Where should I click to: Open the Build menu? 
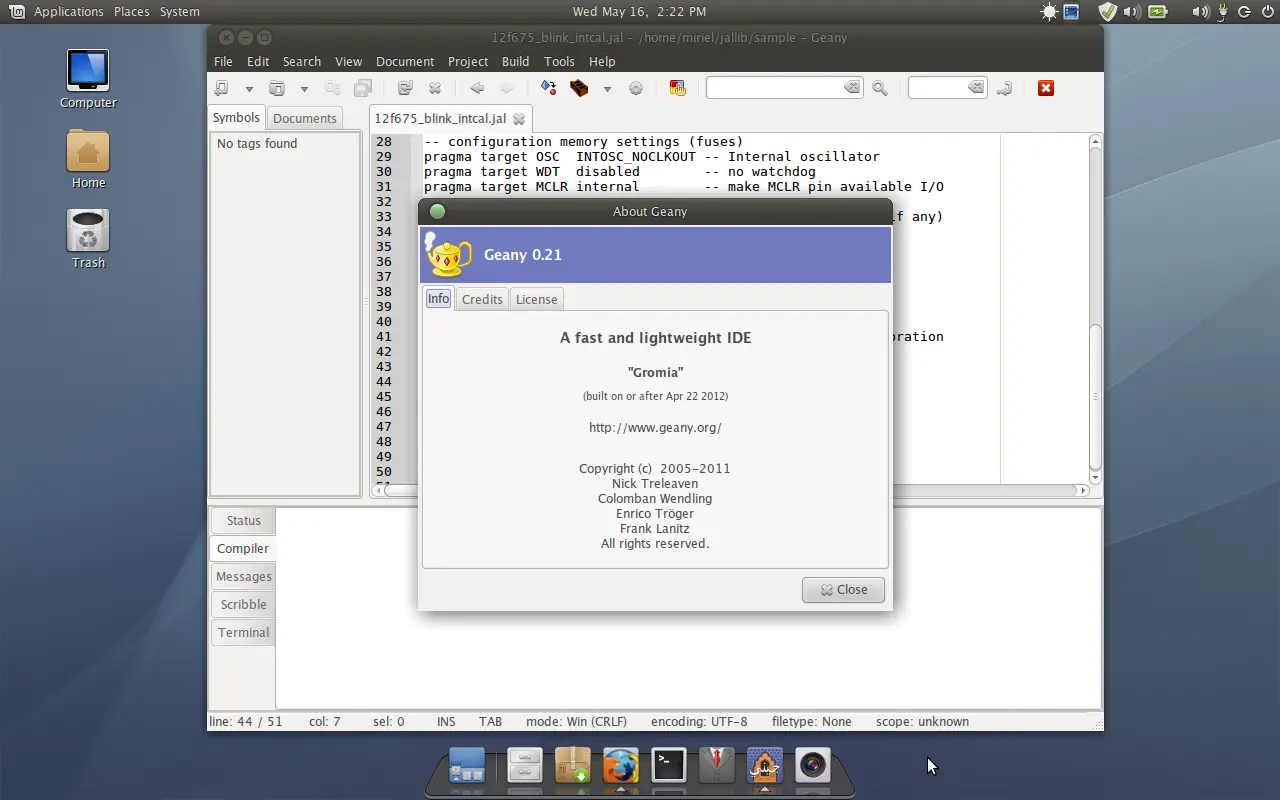point(516,61)
